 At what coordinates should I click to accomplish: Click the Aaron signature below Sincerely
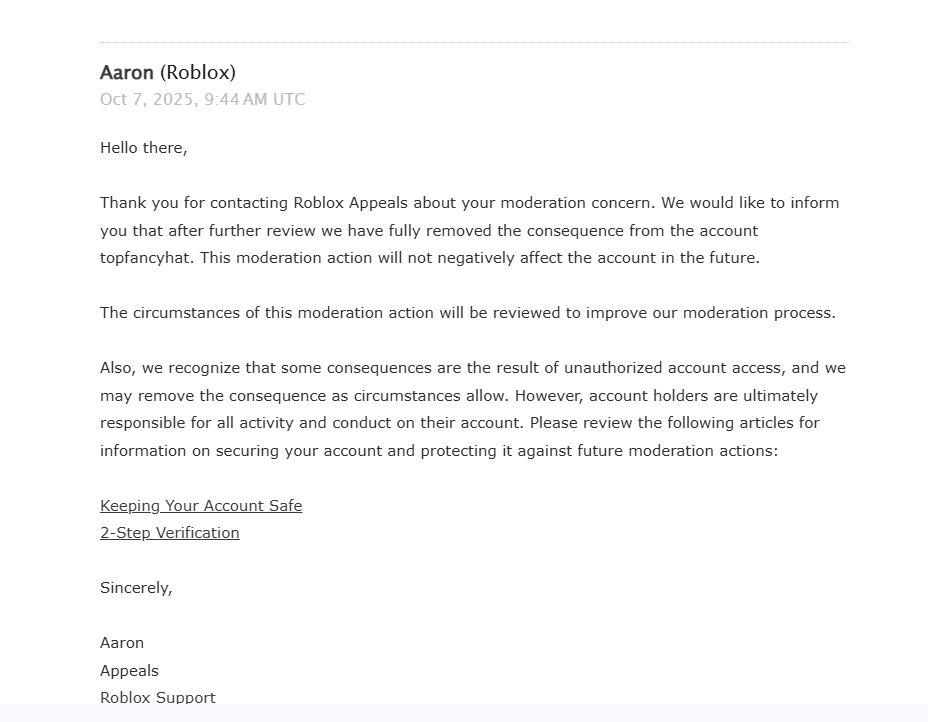click(x=122, y=643)
